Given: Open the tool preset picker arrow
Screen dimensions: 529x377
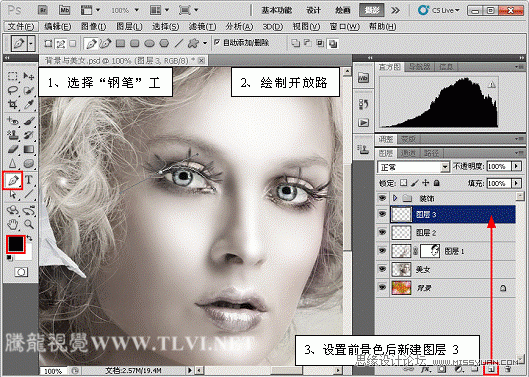Looking at the screenshot, I should [31, 43].
